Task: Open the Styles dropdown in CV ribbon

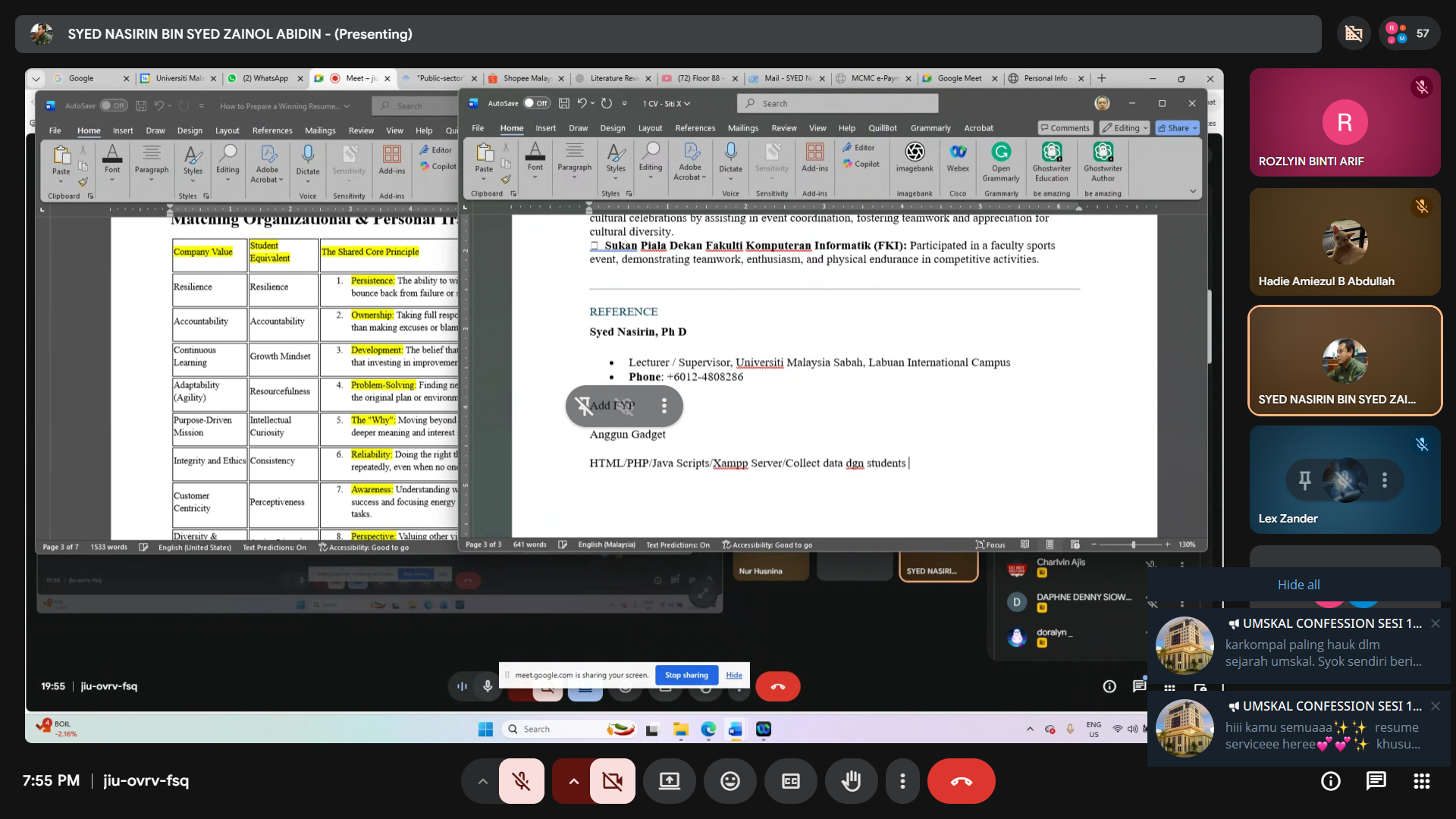Action: click(x=616, y=177)
